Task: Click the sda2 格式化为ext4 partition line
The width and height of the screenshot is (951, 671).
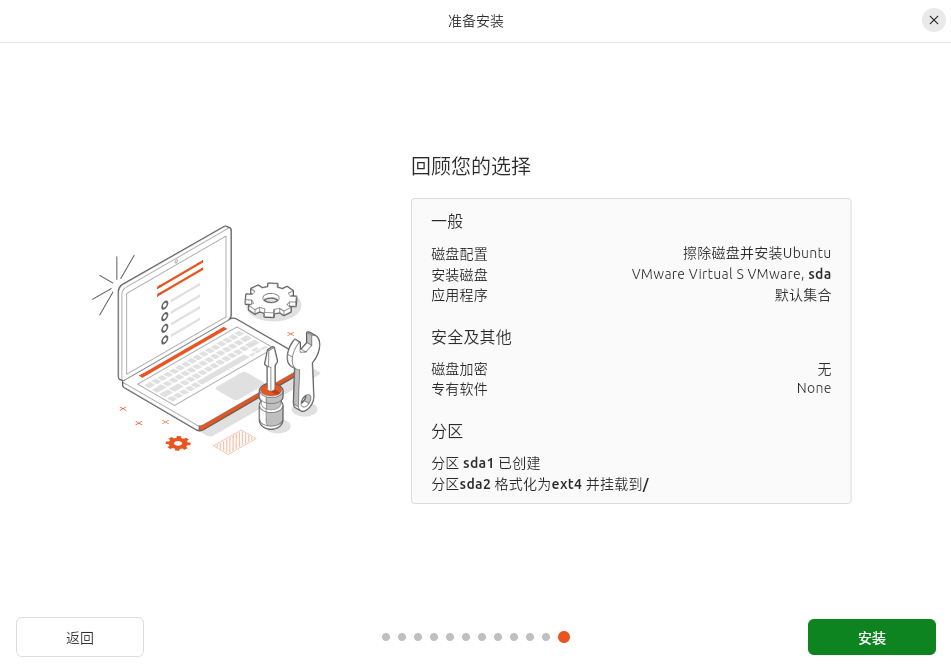Action: pyautogui.click(x=540, y=484)
